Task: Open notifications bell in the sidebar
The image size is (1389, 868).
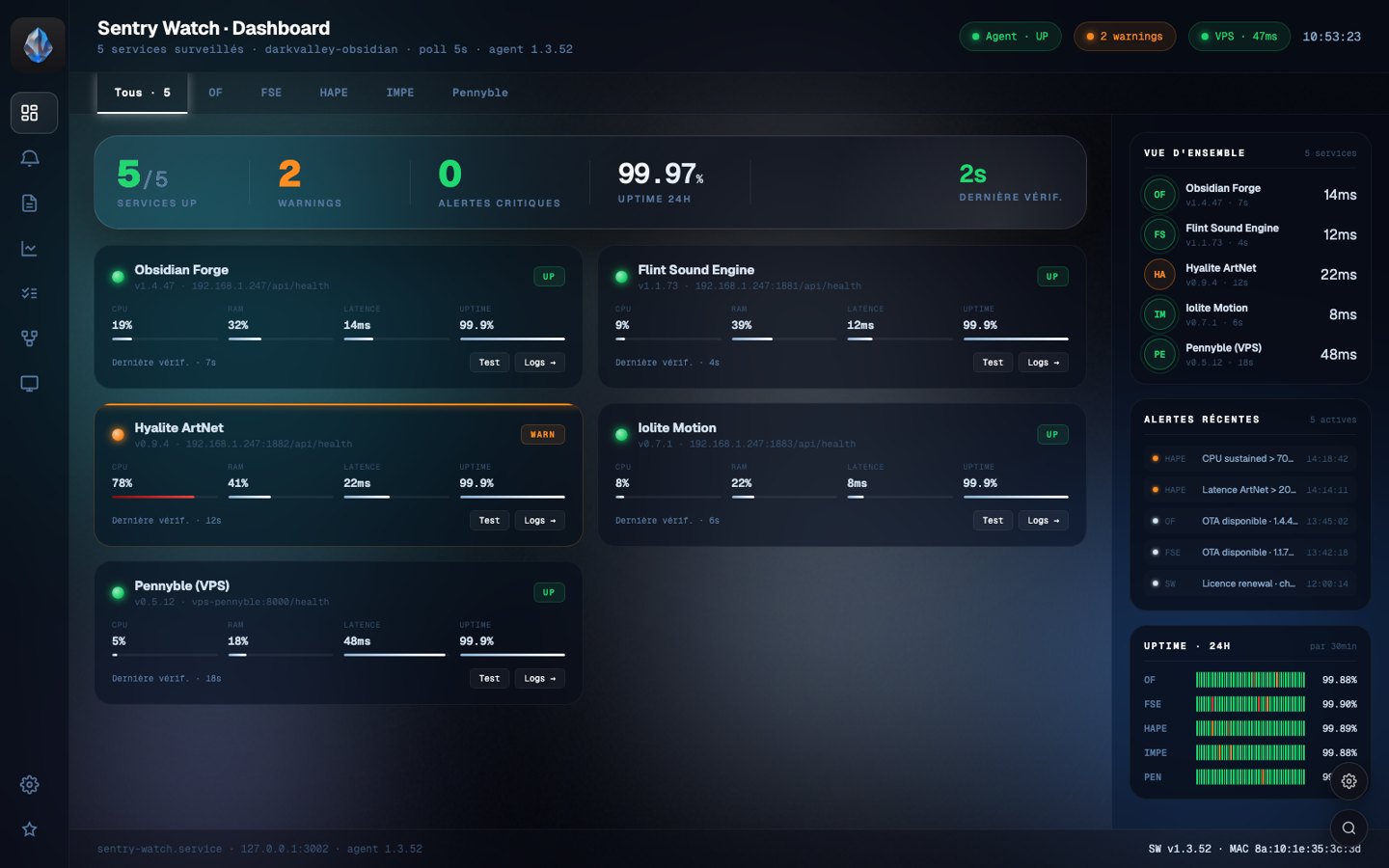Action: point(30,158)
